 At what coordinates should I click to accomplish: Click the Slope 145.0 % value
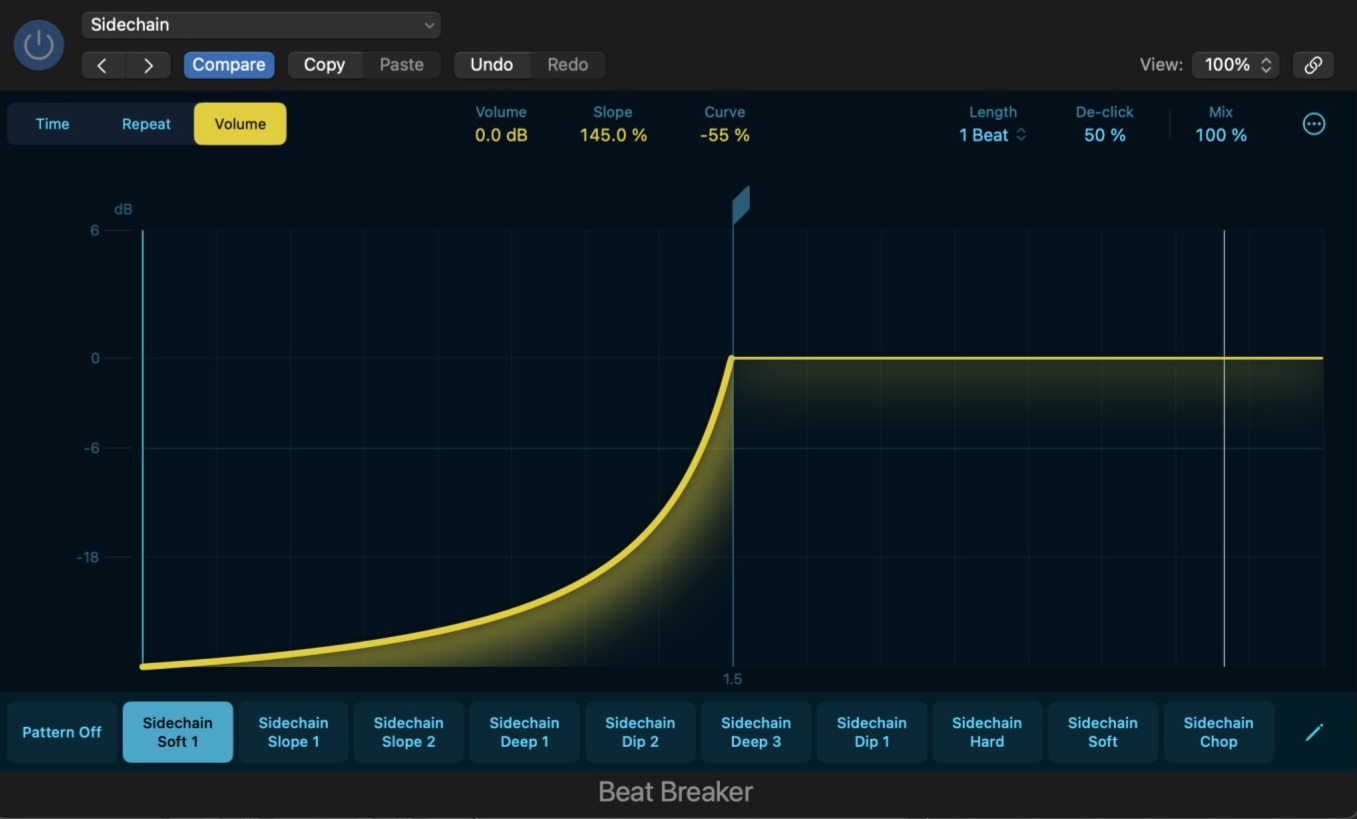point(613,135)
